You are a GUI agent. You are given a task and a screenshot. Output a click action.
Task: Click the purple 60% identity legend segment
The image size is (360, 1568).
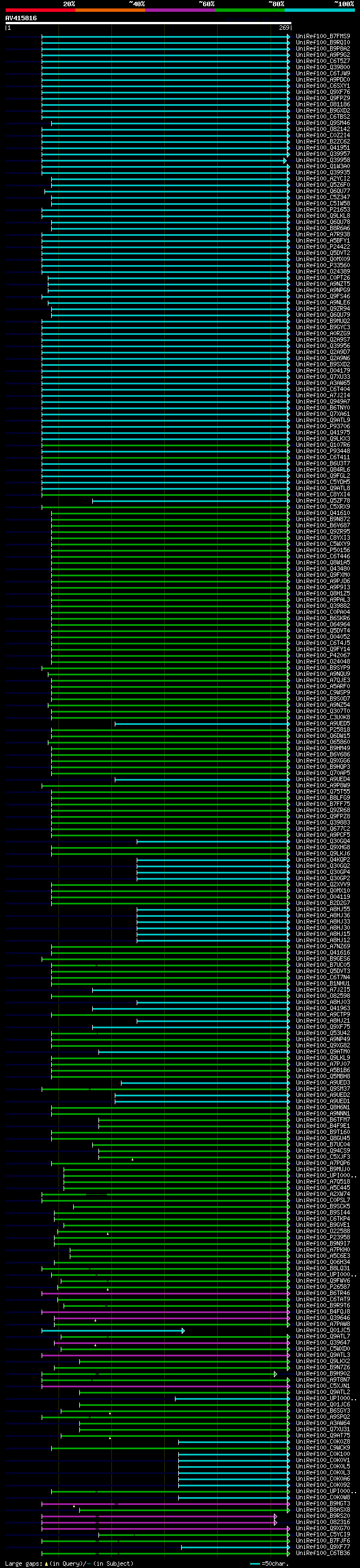click(x=180, y=10)
